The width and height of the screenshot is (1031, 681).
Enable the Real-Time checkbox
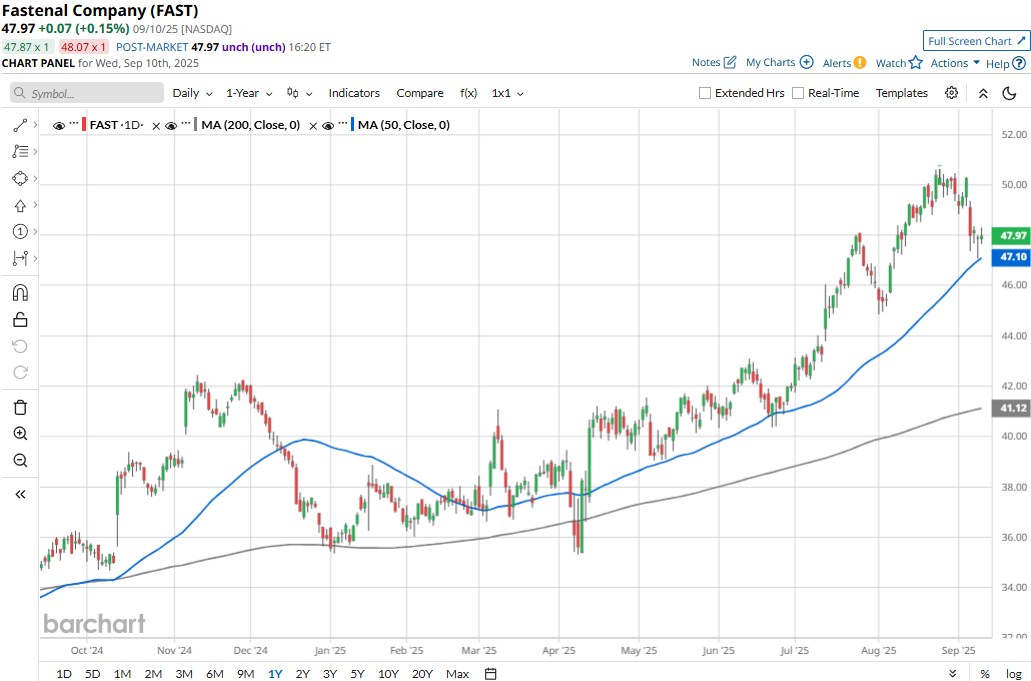[798, 93]
